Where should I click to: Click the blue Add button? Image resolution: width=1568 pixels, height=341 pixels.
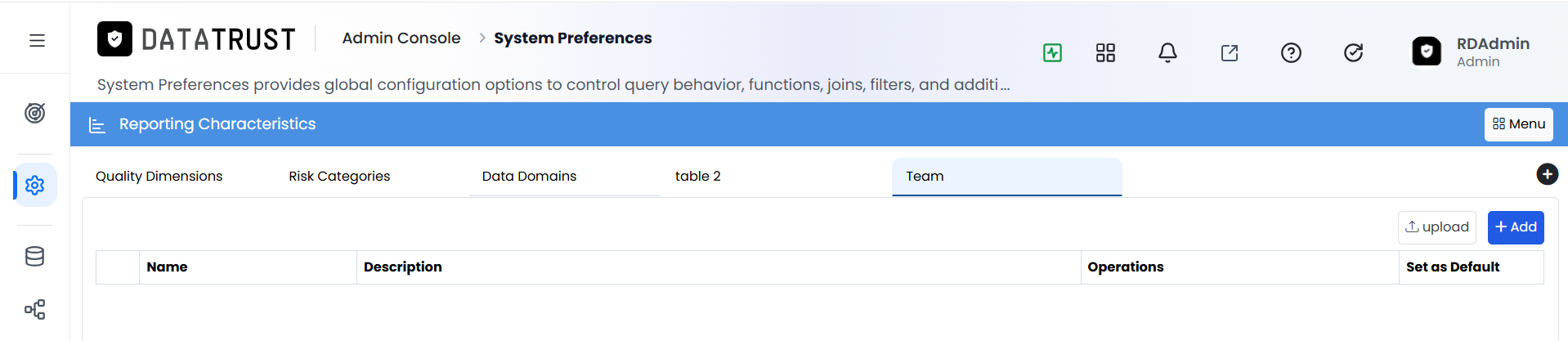(1516, 227)
